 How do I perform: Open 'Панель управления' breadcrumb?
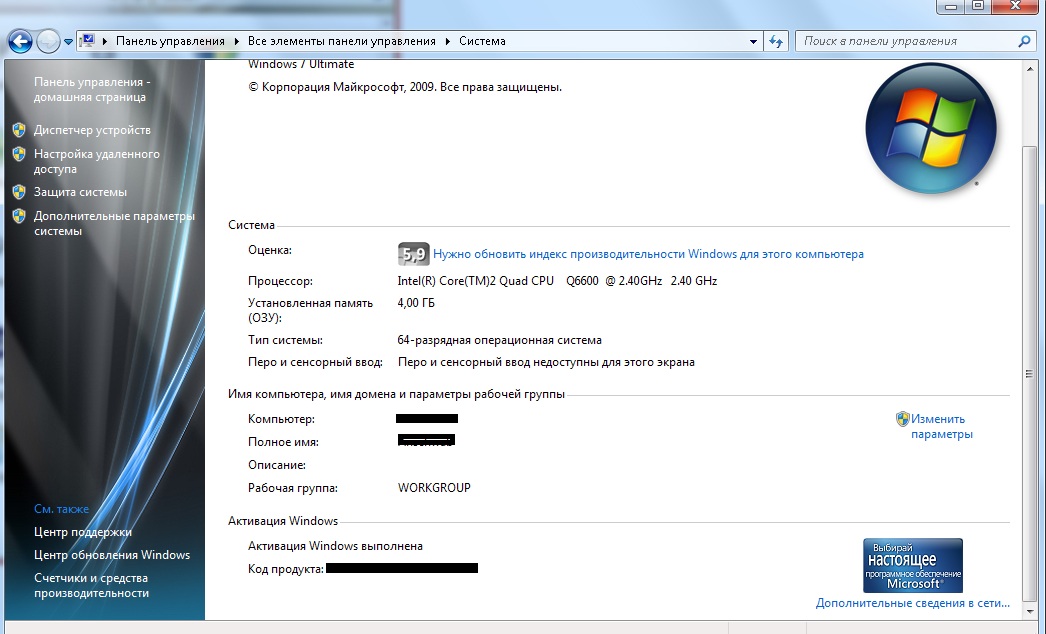pos(170,41)
